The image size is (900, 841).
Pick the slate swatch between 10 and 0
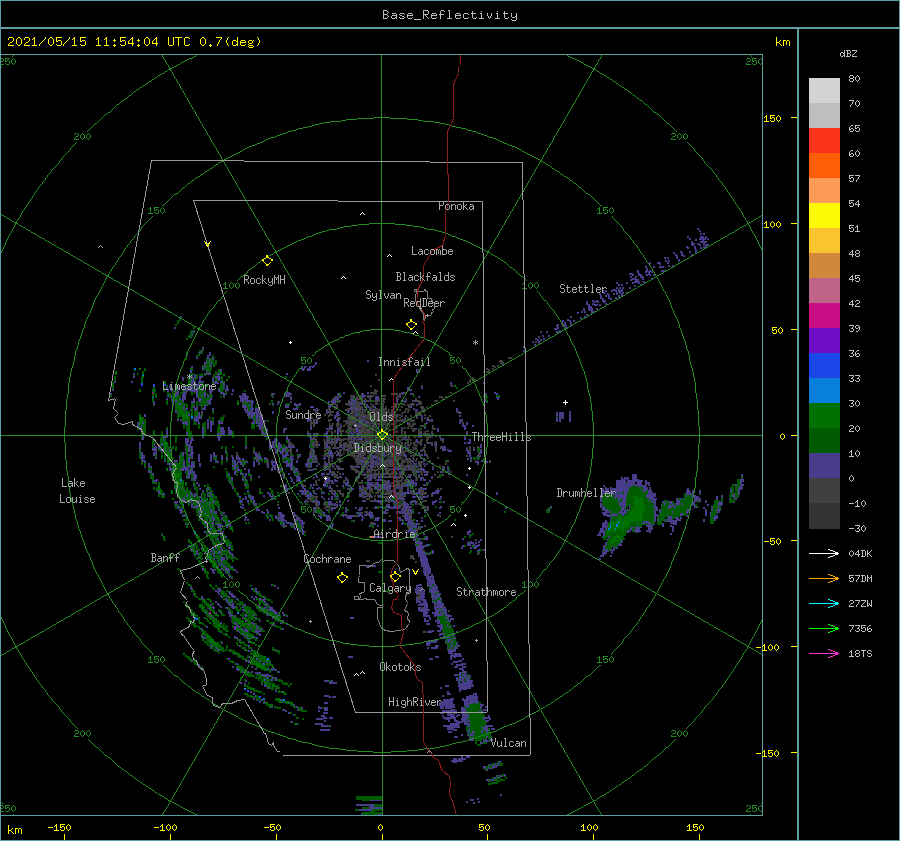coord(824,465)
